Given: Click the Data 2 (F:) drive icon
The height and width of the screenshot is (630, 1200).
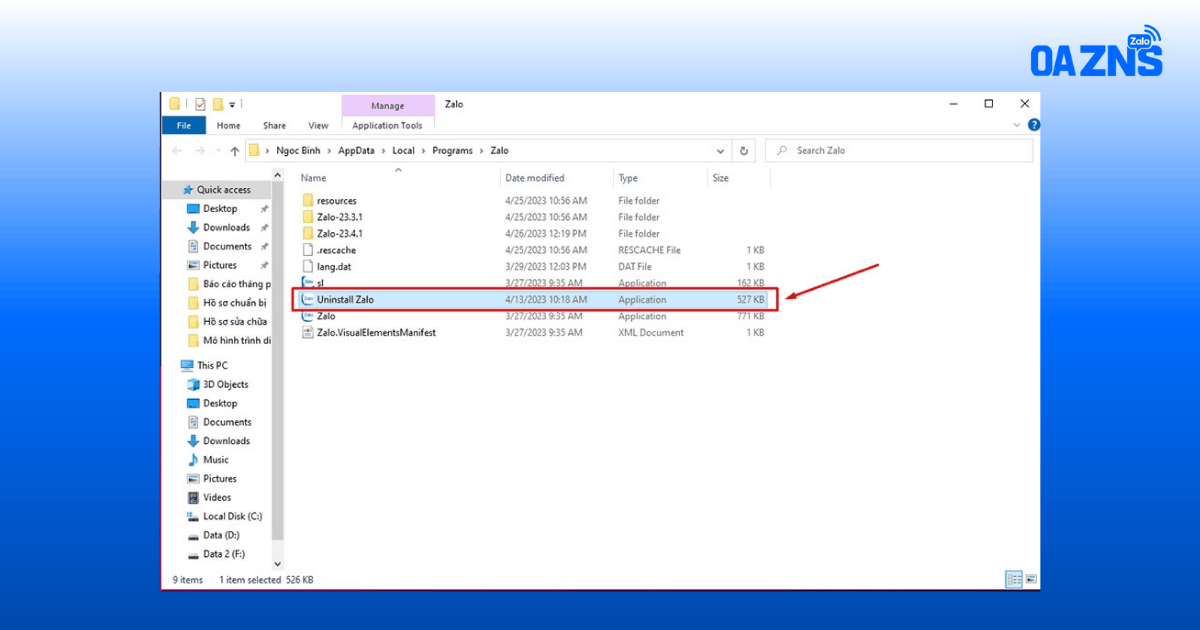Looking at the screenshot, I should pos(194,554).
